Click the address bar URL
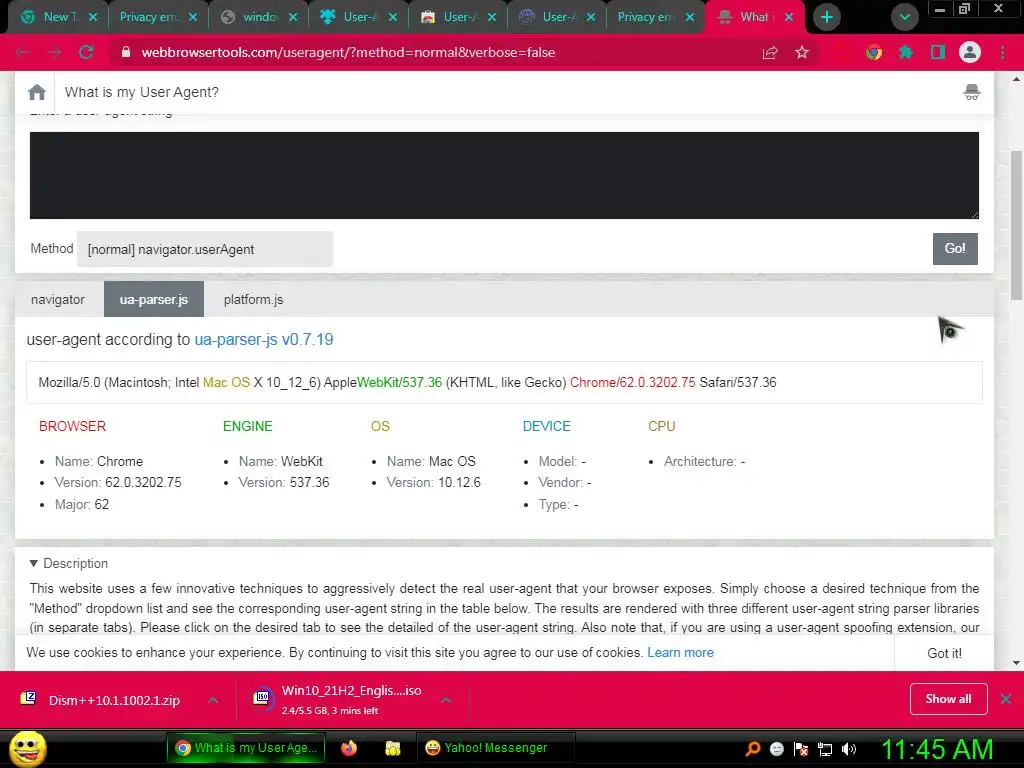 (x=348, y=52)
